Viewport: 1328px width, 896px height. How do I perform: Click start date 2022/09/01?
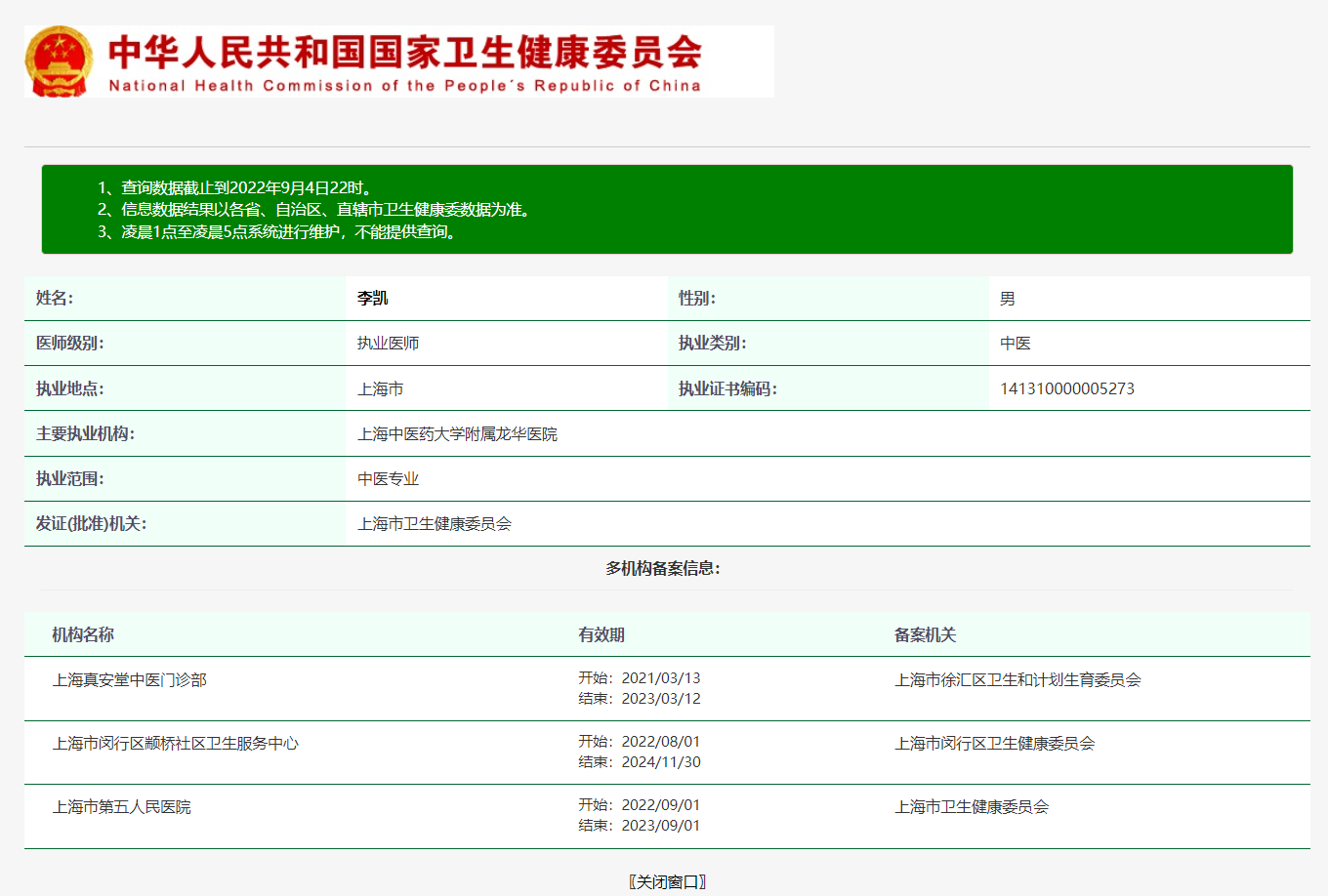pos(661,805)
